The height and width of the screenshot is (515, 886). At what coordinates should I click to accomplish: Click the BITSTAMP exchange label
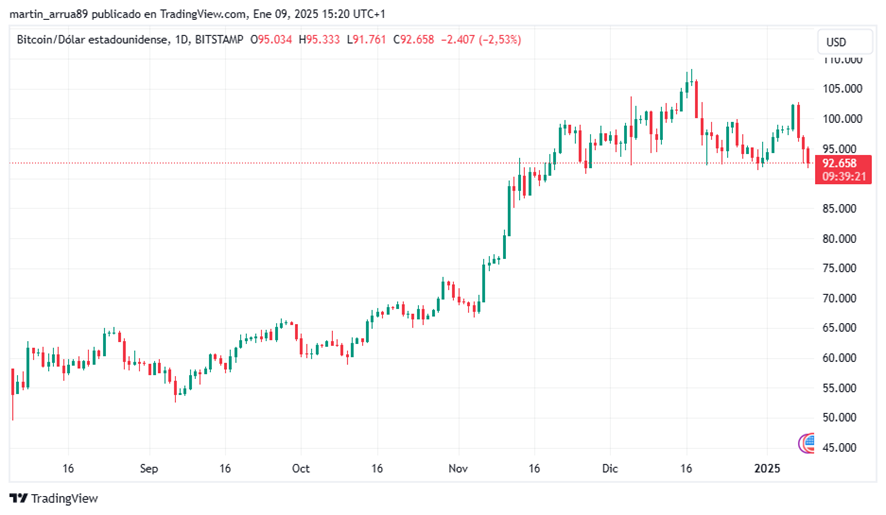219,40
